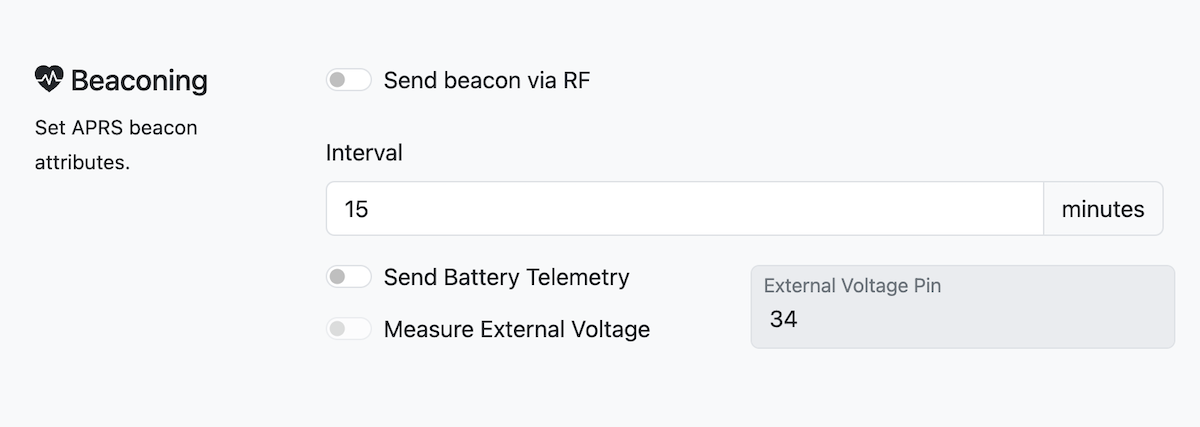The height and width of the screenshot is (427, 1200).
Task: Click the "Measure External Voltage" label text
Action: pos(516,329)
